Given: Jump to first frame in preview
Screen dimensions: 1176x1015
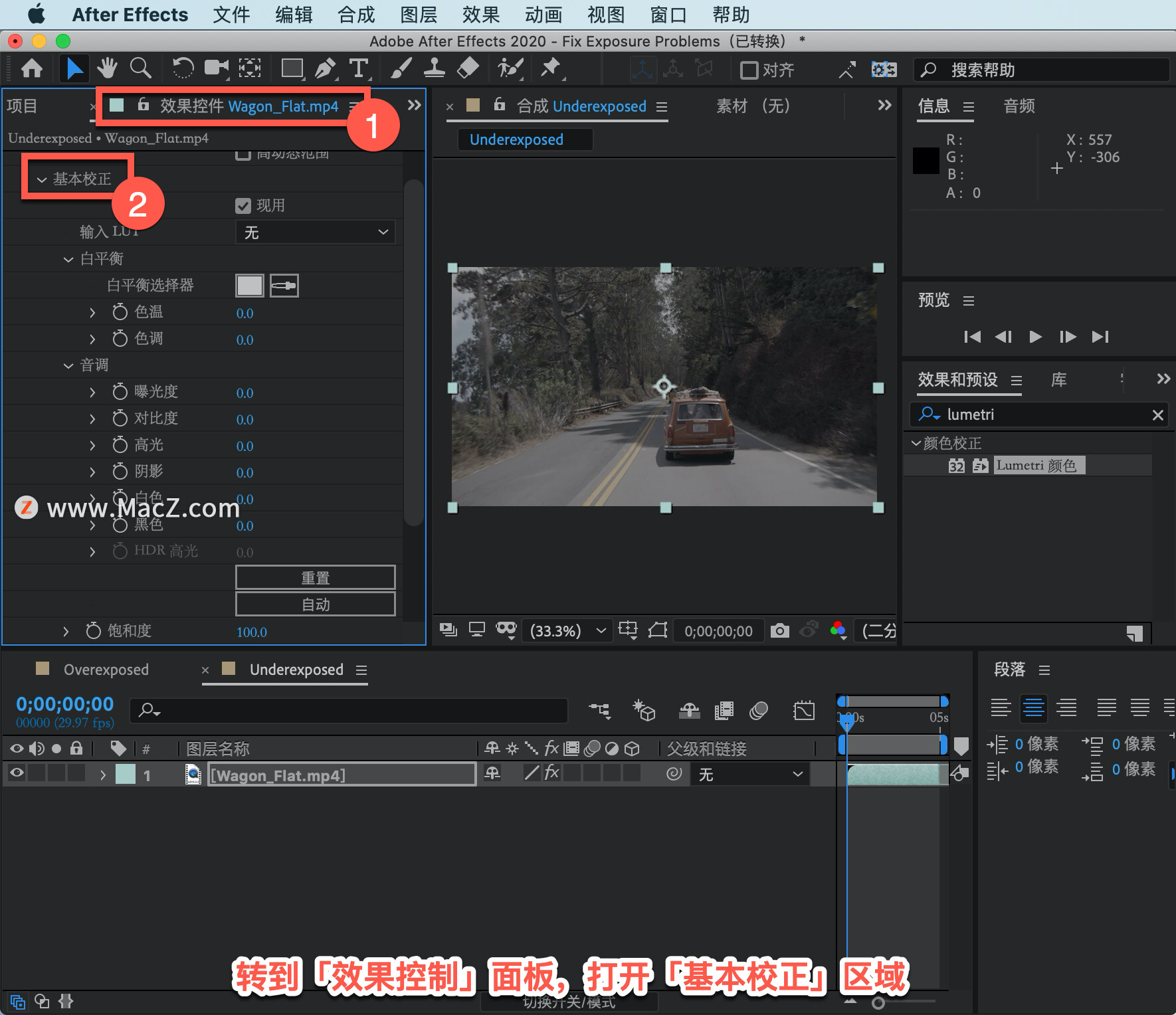Looking at the screenshot, I should tap(972, 337).
